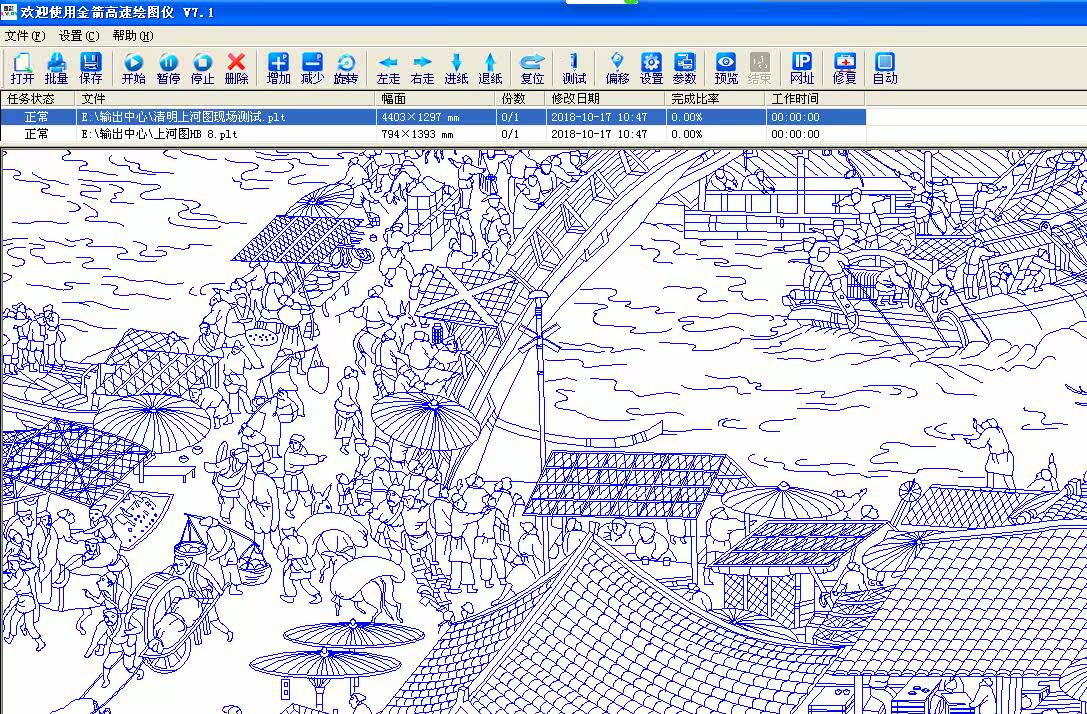1087x714 pixels.
Task: Retract paper with the 退纸 icon
Action: 490,69
